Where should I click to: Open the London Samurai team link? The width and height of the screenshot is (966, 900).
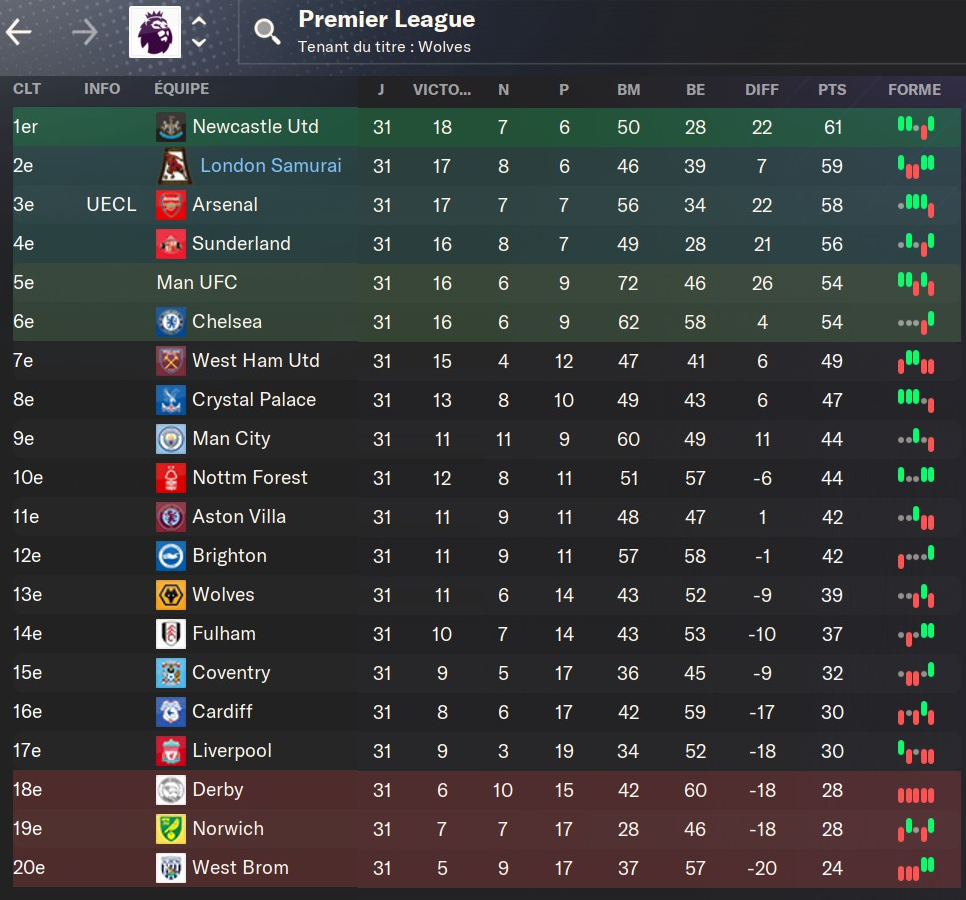point(270,166)
